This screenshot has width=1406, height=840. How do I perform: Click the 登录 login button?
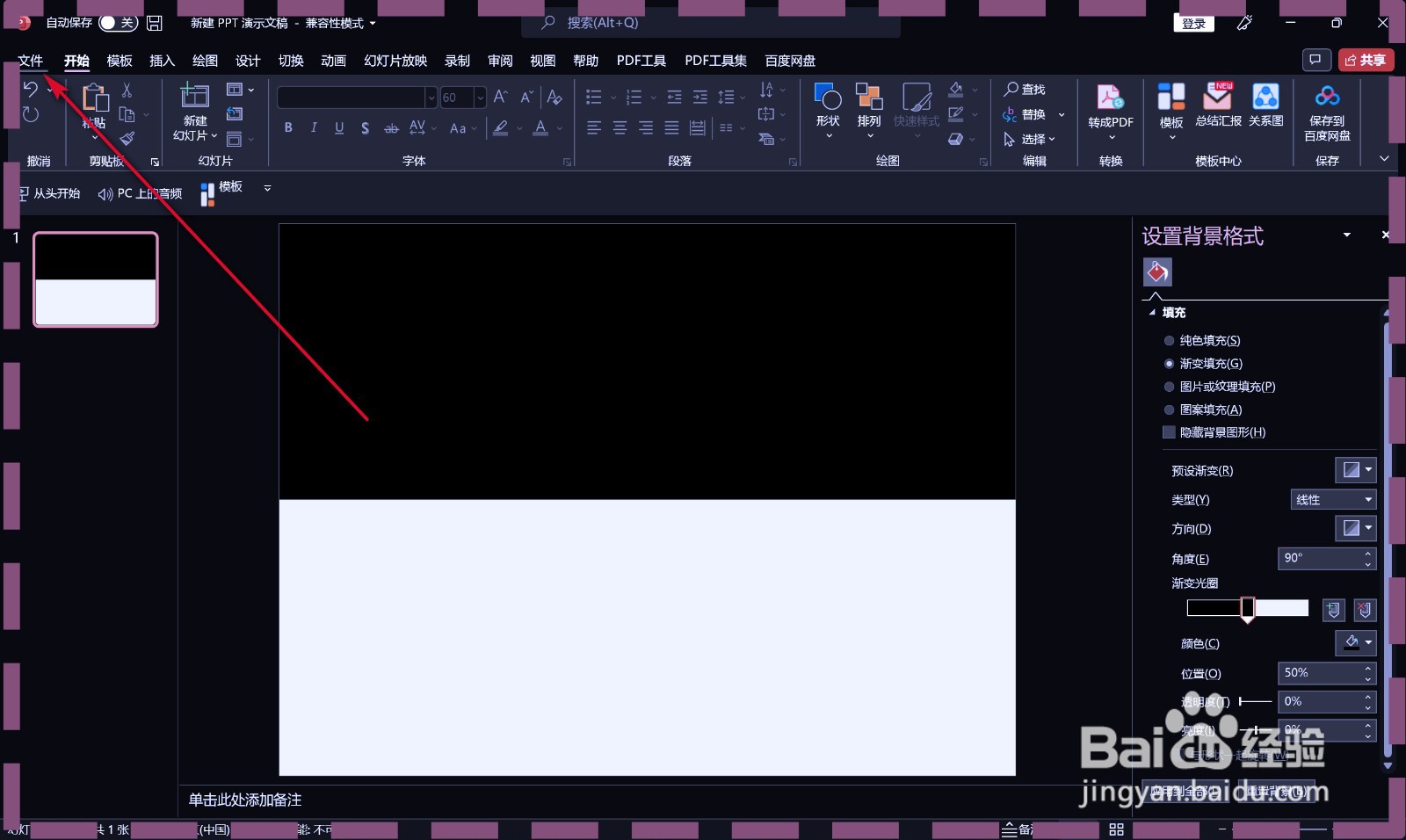[x=1193, y=23]
